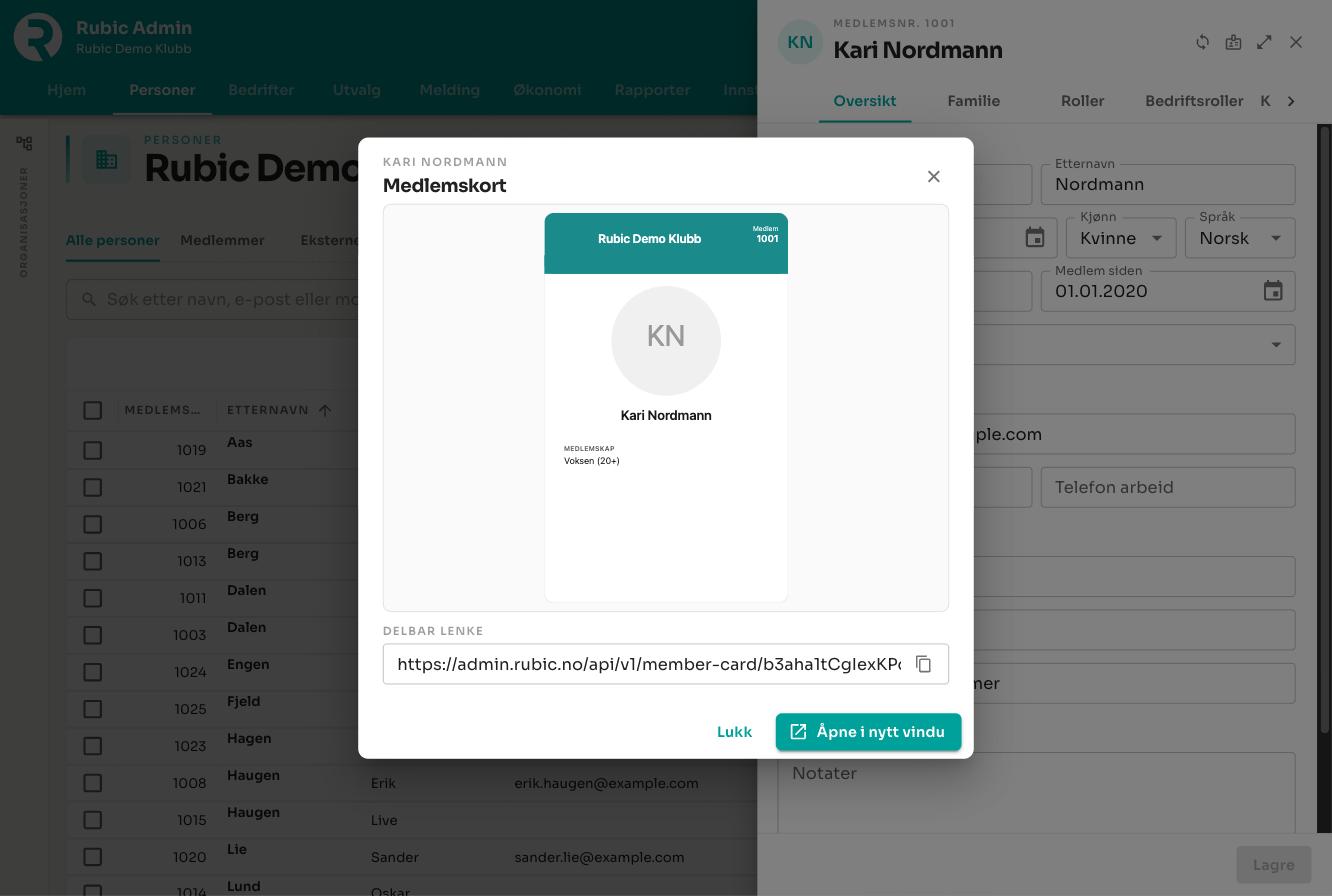This screenshot has width=1332, height=896.
Task: Close the Kari Nordmann side panel
Action: click(x=1296, y=42)
